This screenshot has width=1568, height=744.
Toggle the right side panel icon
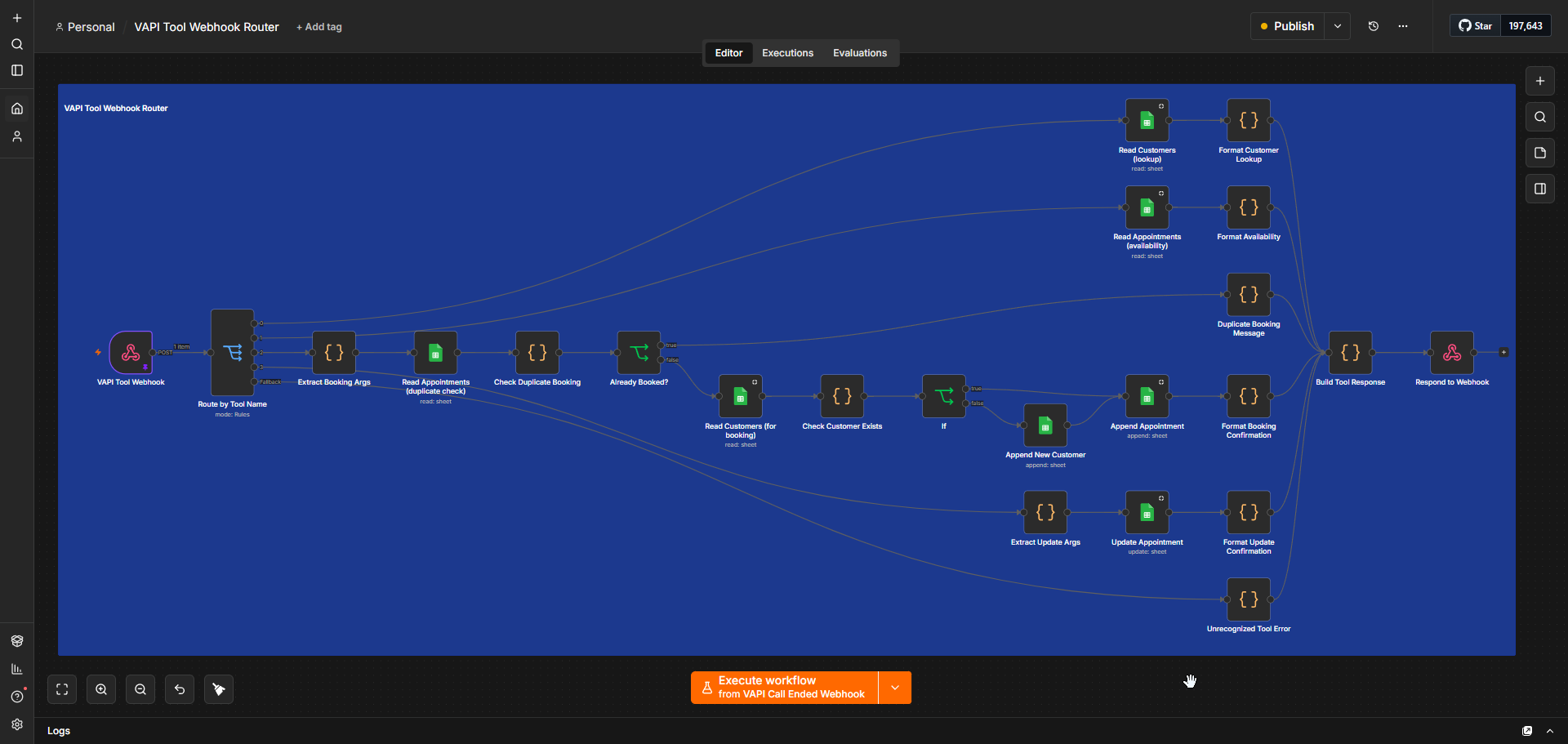point(1540,189)
